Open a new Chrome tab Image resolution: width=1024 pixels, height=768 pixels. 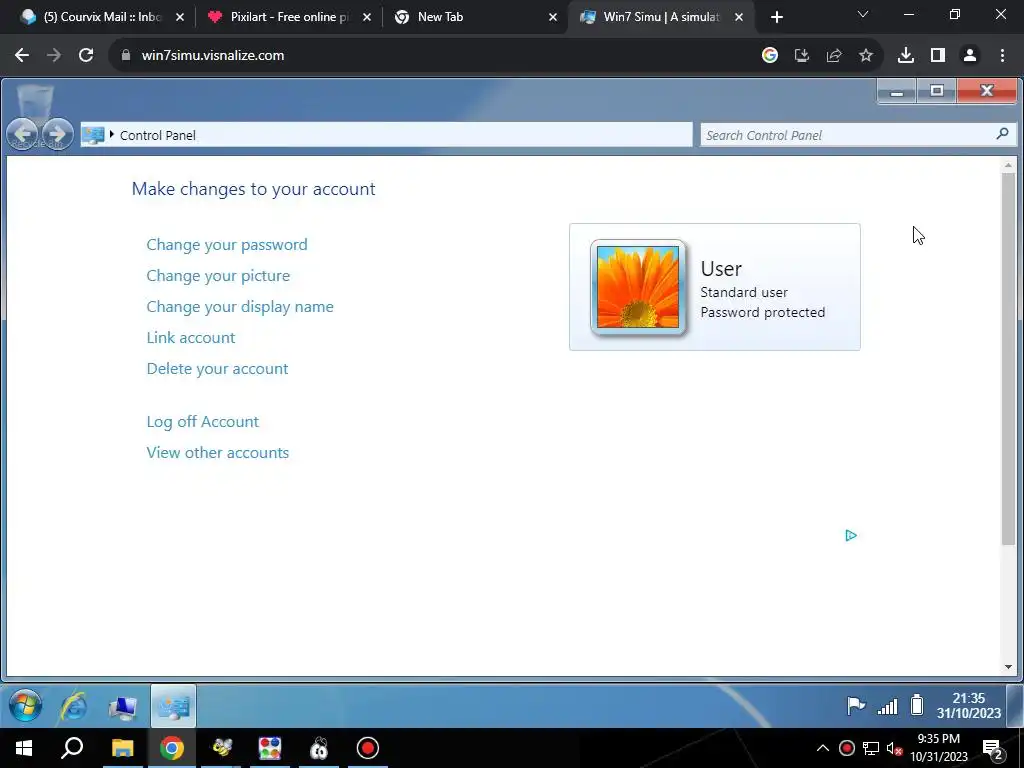[x=776, y=17]
